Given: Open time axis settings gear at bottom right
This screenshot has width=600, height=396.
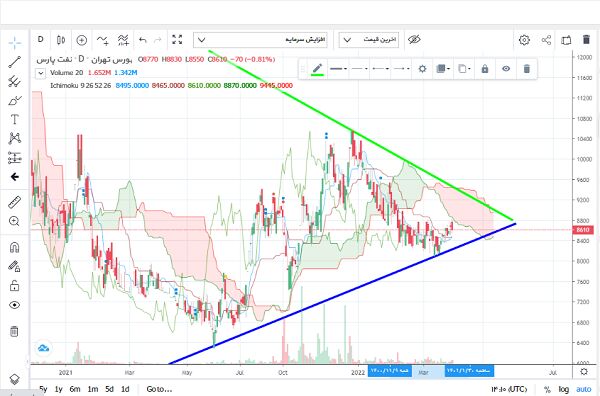Looking at the screenshot, I should 584,372.
